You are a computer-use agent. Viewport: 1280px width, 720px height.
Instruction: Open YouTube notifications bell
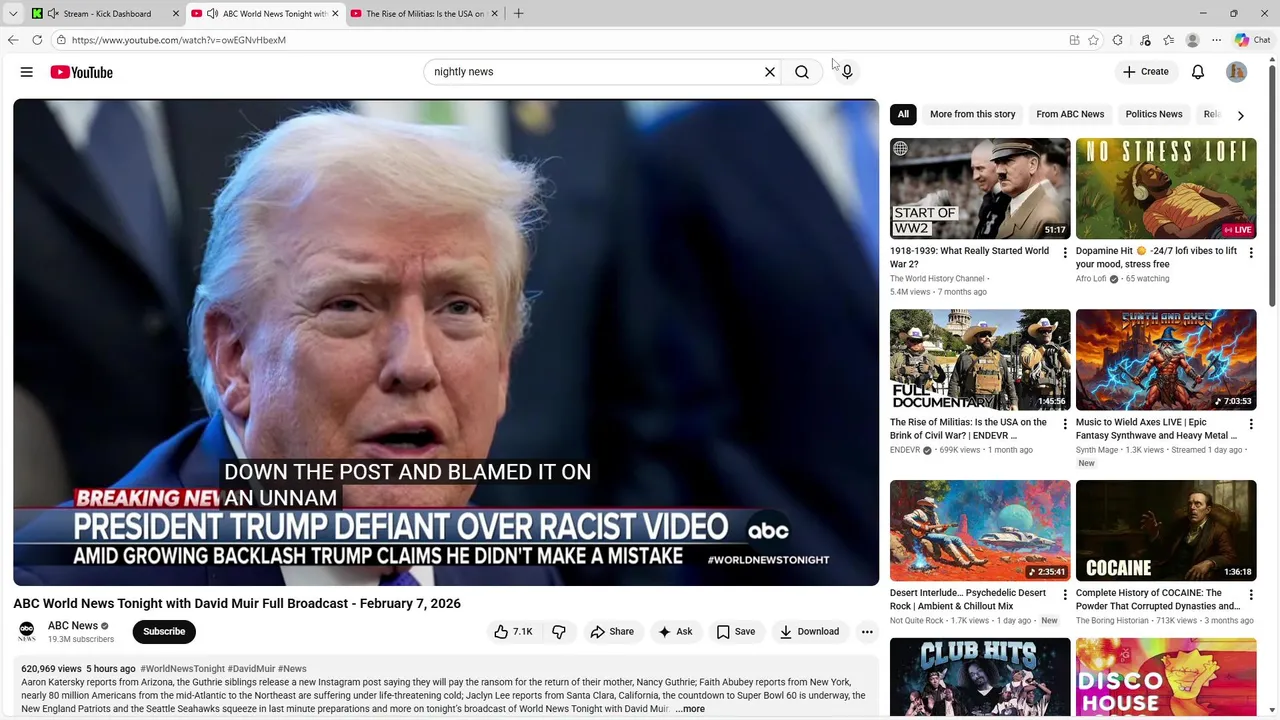tap(1198, 72)
